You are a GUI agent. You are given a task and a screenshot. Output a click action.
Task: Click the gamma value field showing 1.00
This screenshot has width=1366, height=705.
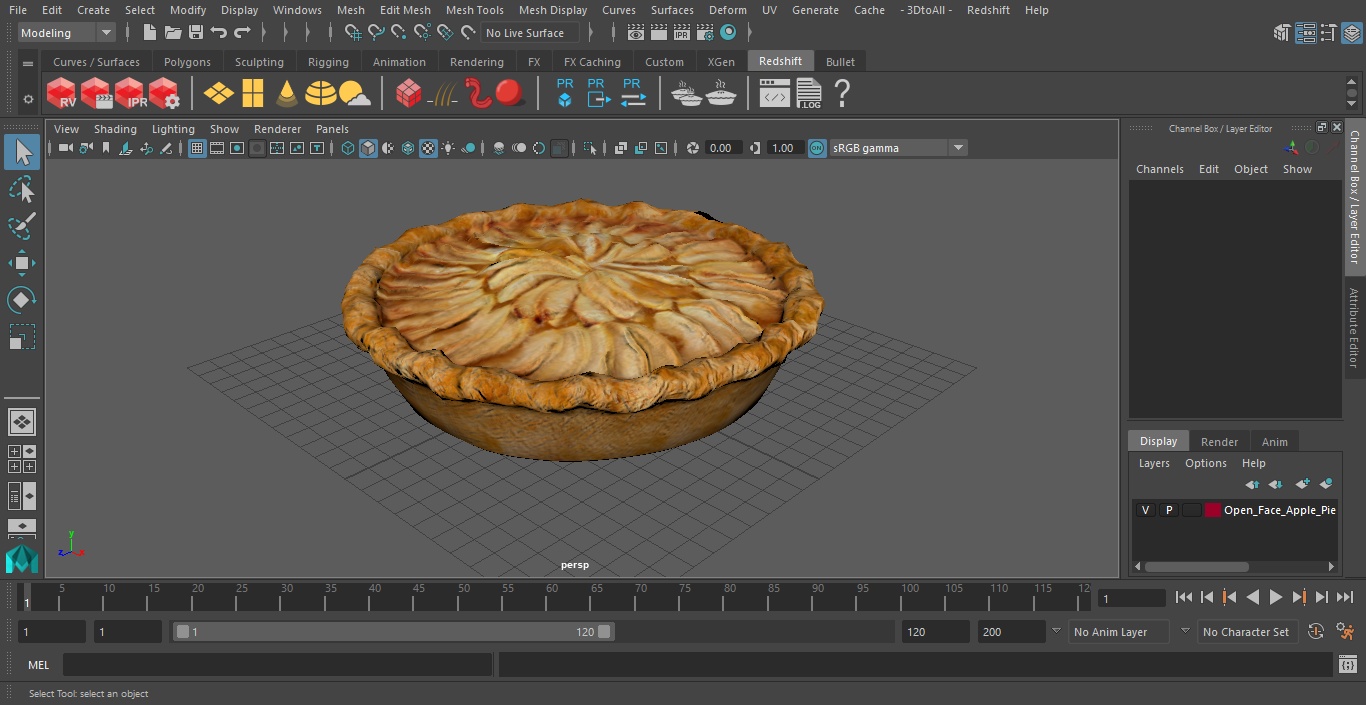click(x=783, y=148)
